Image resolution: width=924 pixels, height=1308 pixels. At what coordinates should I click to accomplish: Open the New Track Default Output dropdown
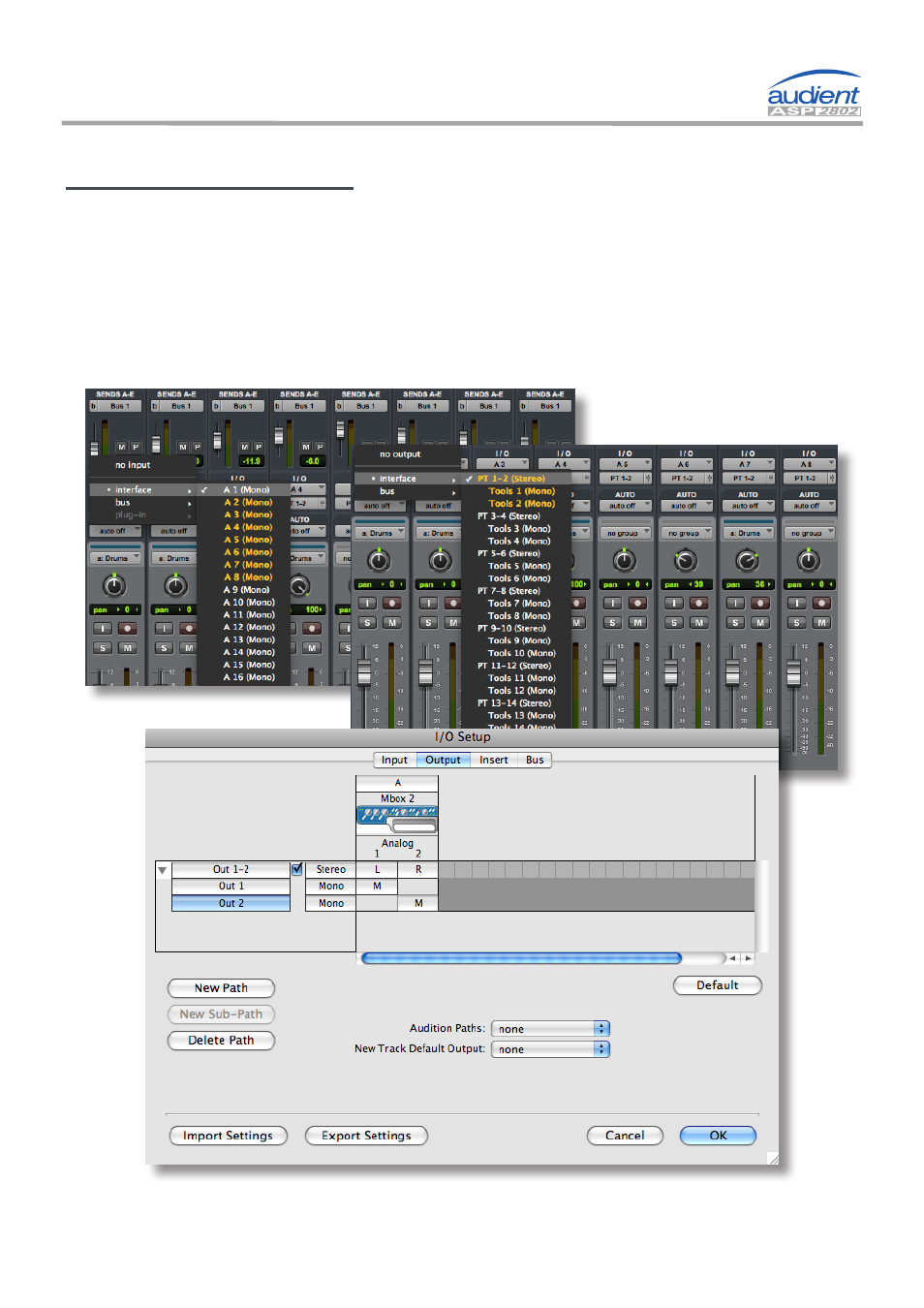pos(550,1049)
